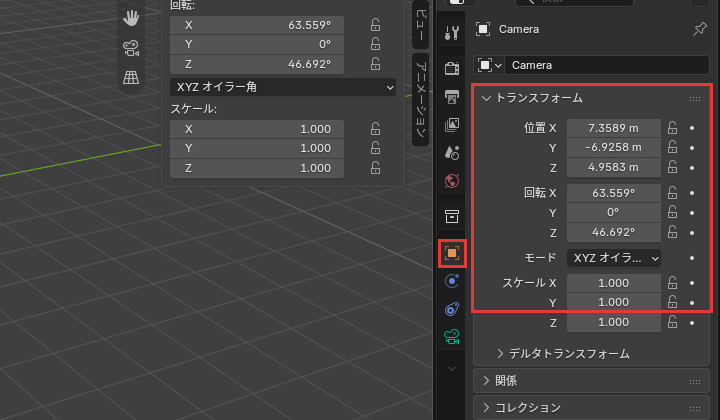Click sidebar rotation Y field 0°
This screenshot has height=420, width=720.
tap(257, 45)
